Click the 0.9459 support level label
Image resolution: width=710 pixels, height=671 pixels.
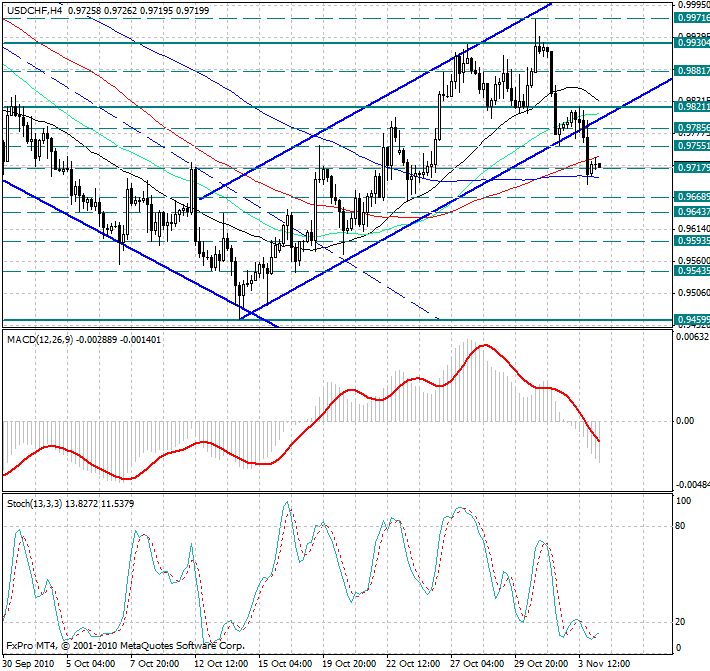[x=692, y=320]
